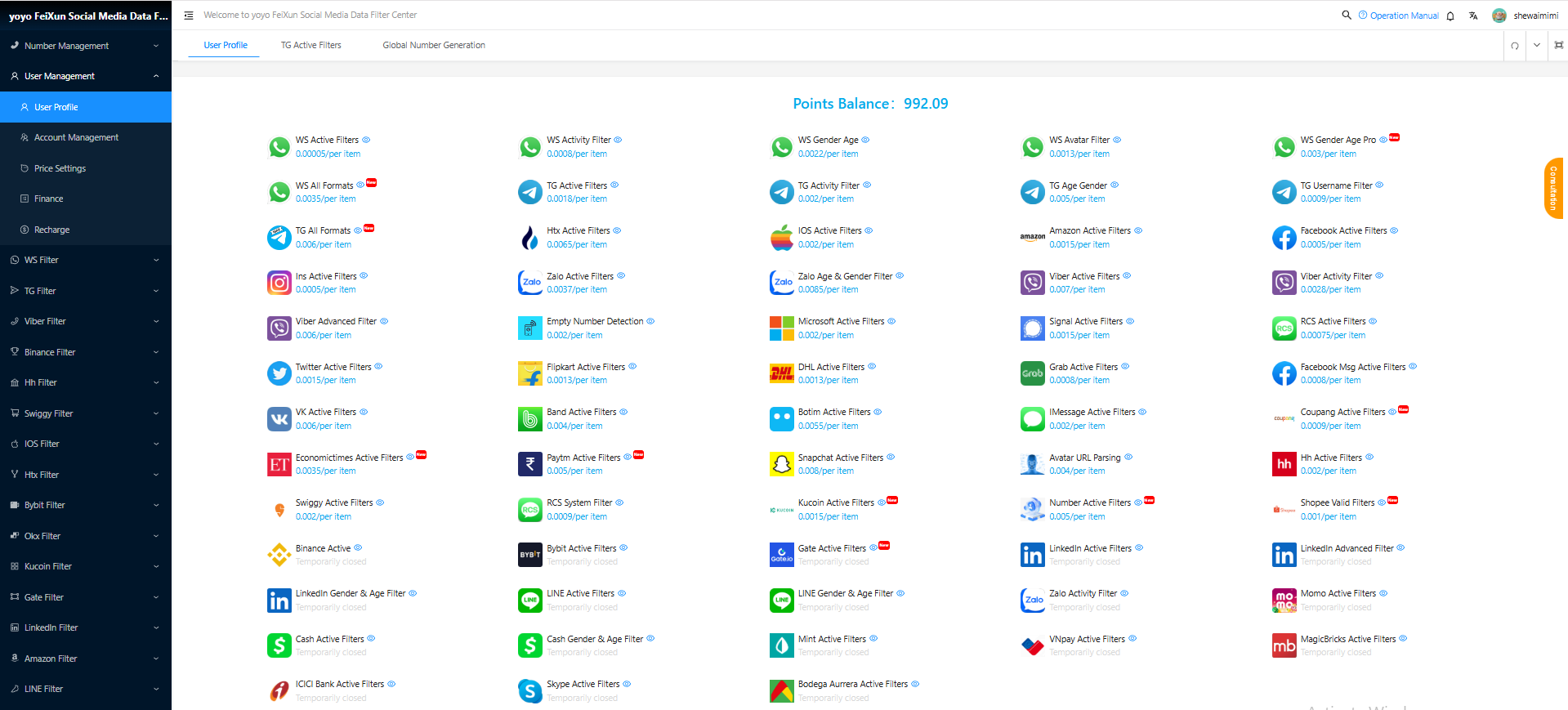
Task: Open Account Management in the sidebar
Action: (x=86, y=137)
